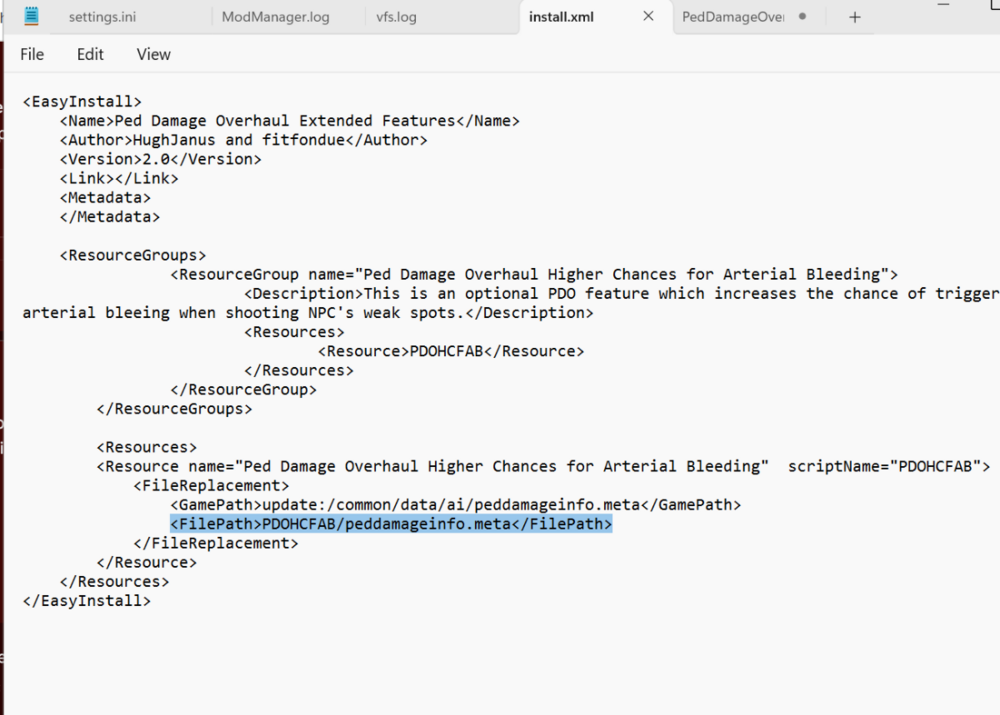Open the ModManager.log tab
The height and width of the screenshot is (715, 1000).
pyautogui.click(x=275, y=17)
